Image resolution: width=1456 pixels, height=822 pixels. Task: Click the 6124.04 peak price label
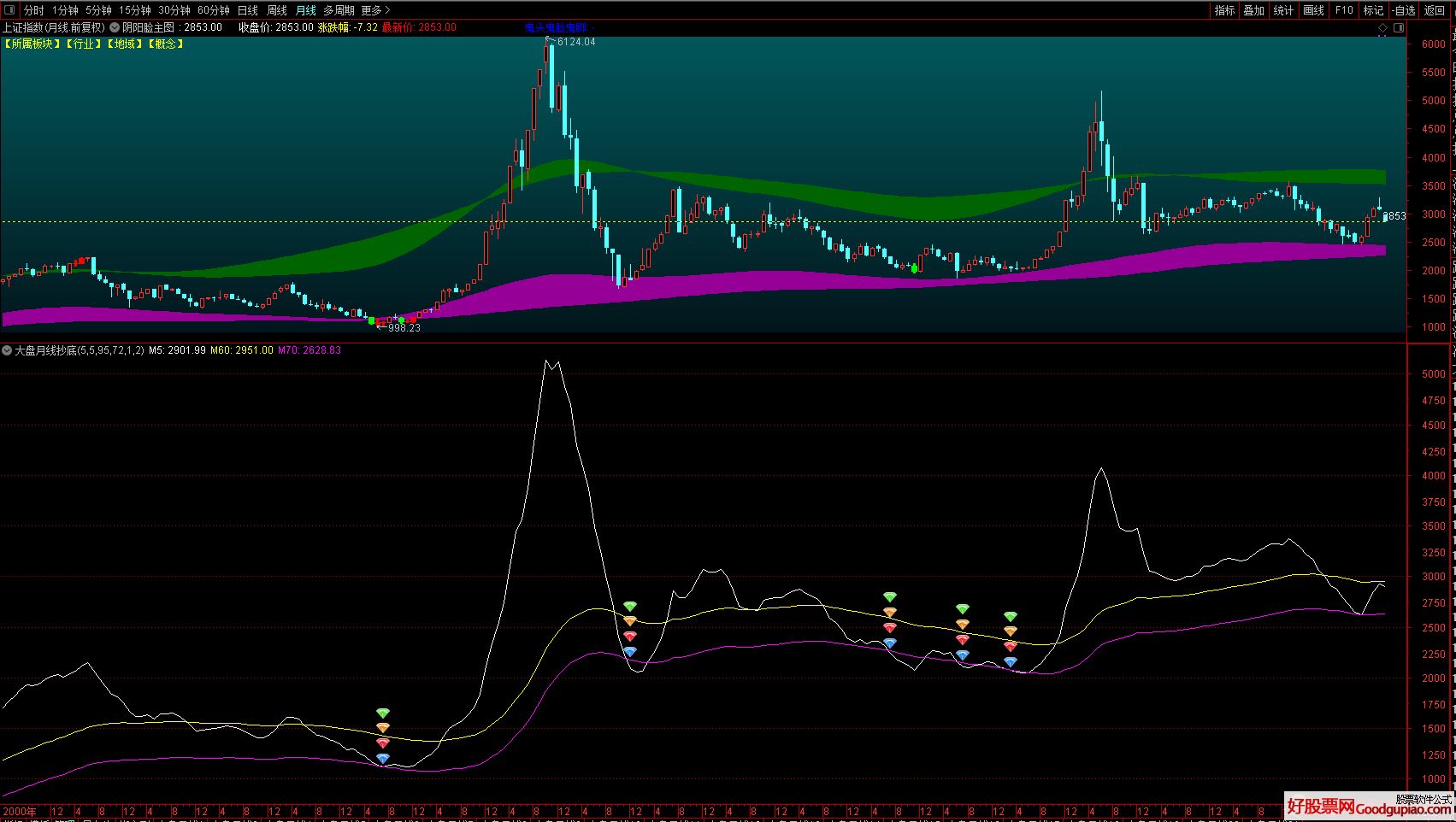click(576, 42)
